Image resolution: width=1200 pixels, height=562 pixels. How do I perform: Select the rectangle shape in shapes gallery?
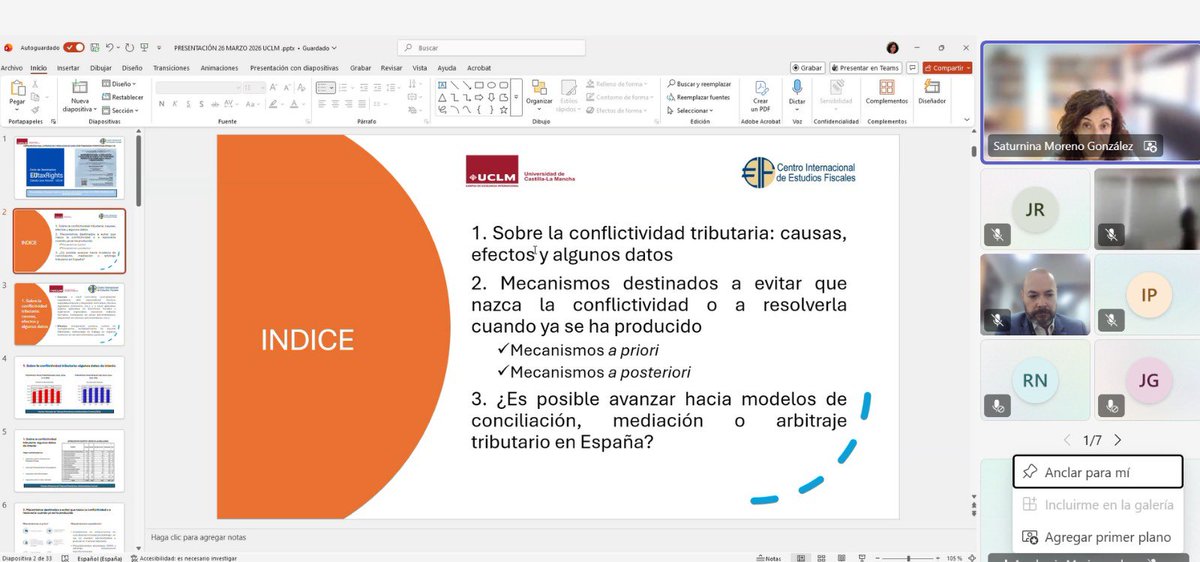pyautogui.click(x=479, y=85)
